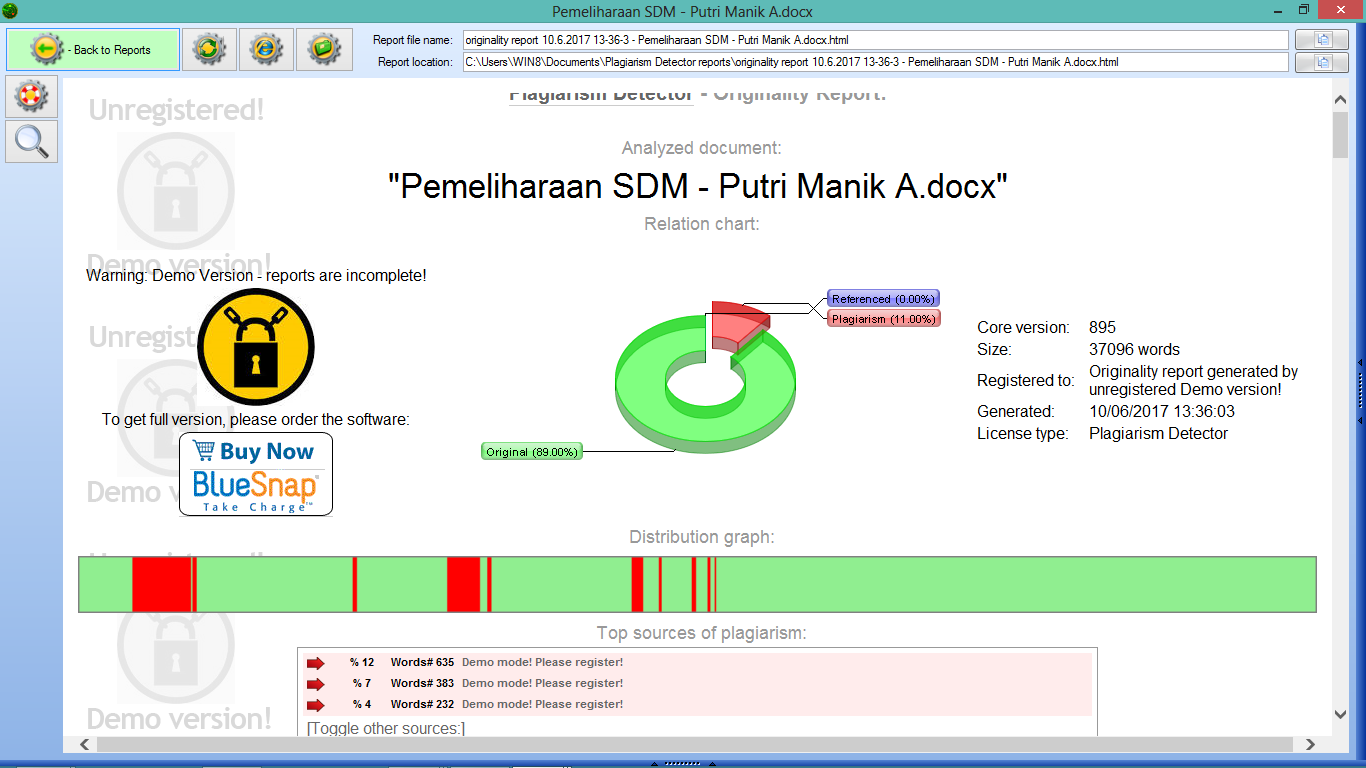Click the report file name field
This screenshot has height=768, width=1366.
[x=875, y=40]
